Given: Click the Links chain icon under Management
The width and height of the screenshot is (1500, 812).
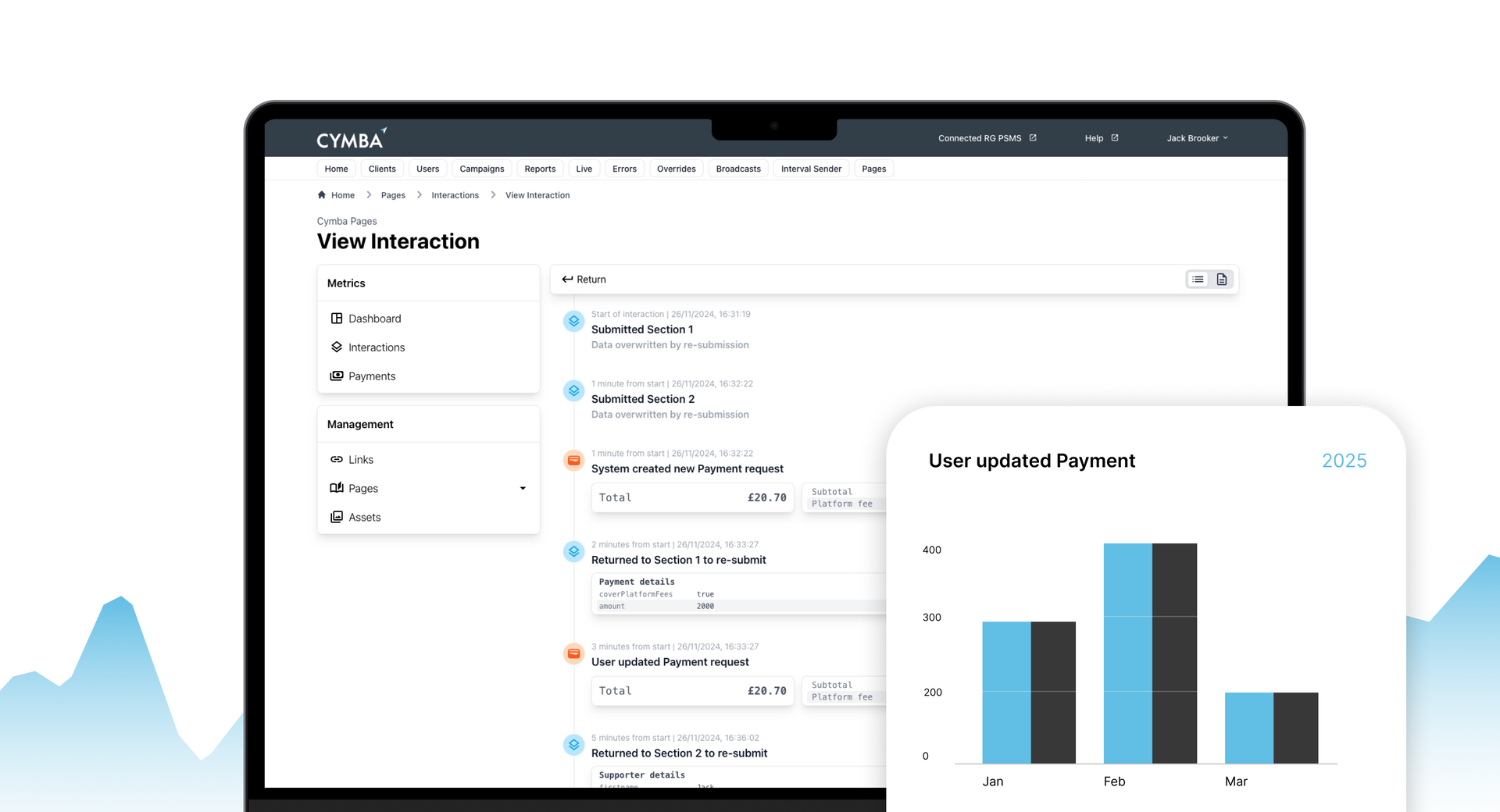Looking at the screenshot, I should [x=336, y=459].
